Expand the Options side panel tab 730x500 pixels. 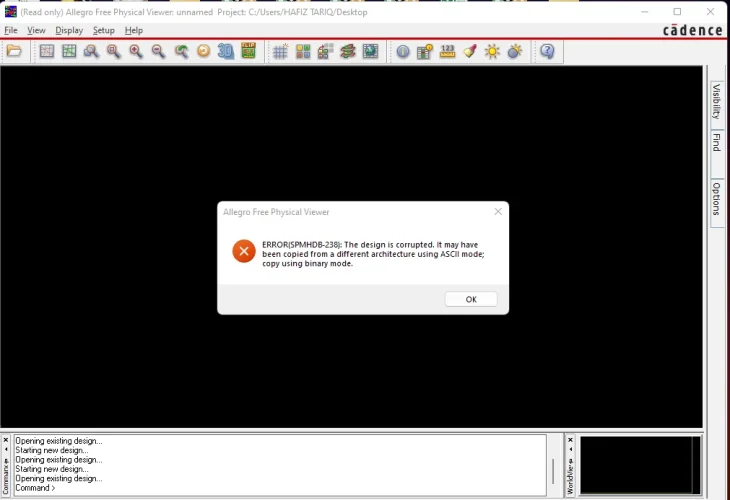point(716,198)
